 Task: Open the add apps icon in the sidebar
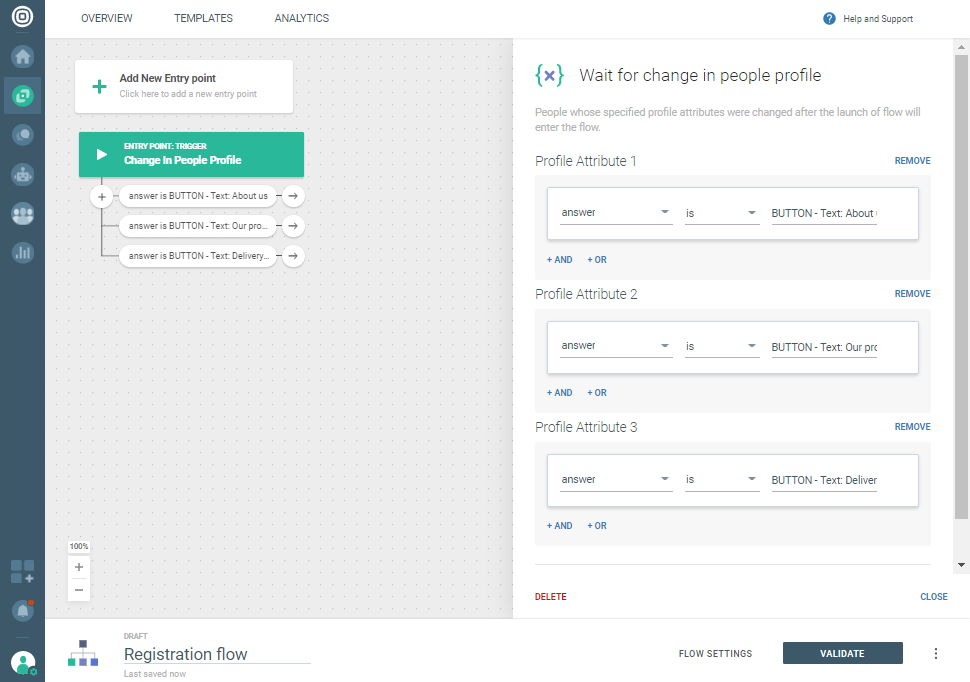22,571
